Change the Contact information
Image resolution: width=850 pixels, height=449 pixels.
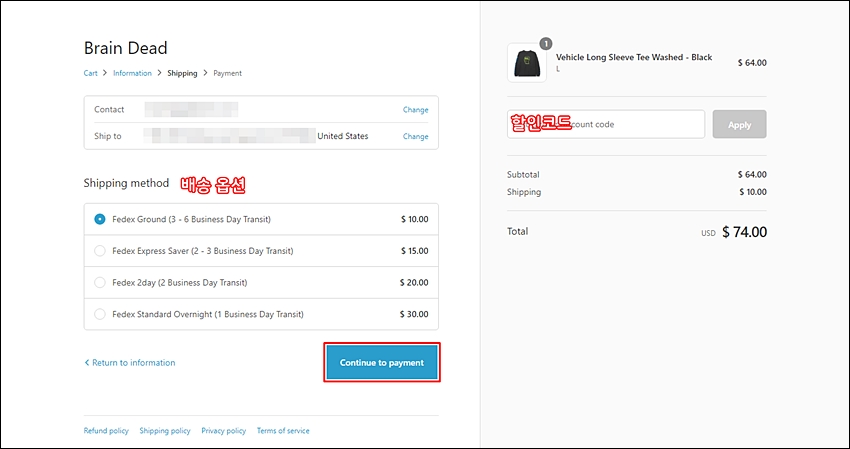click(415, 110)
